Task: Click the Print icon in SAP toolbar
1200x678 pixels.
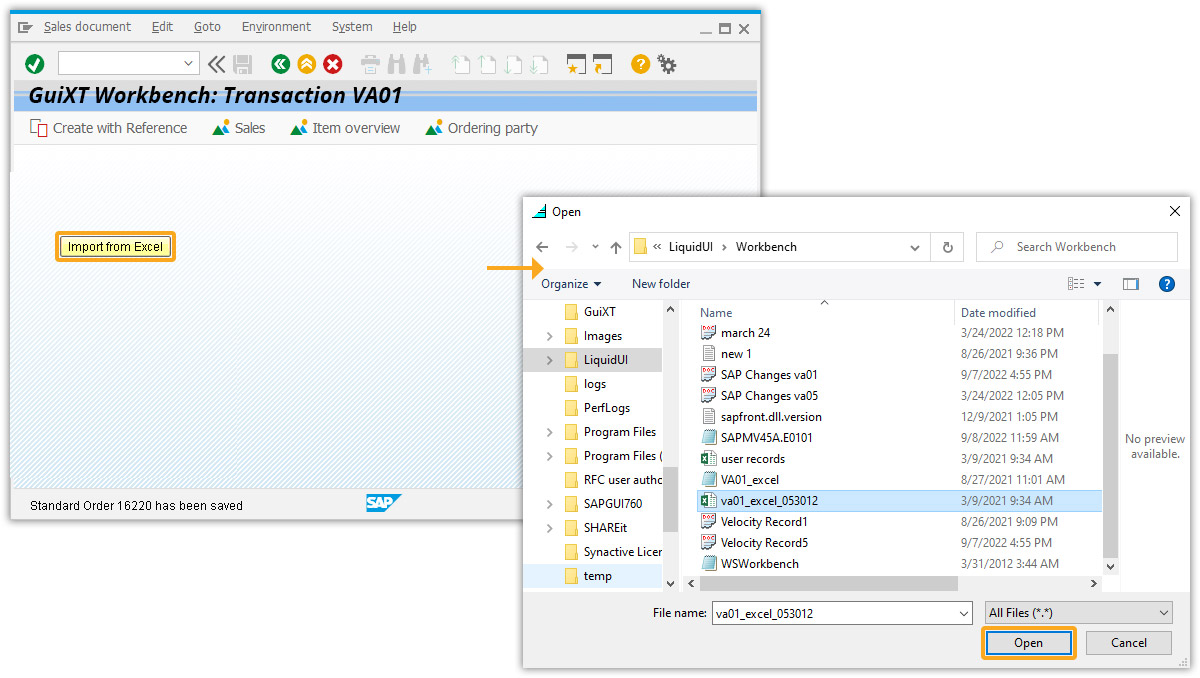Action: 370,65
